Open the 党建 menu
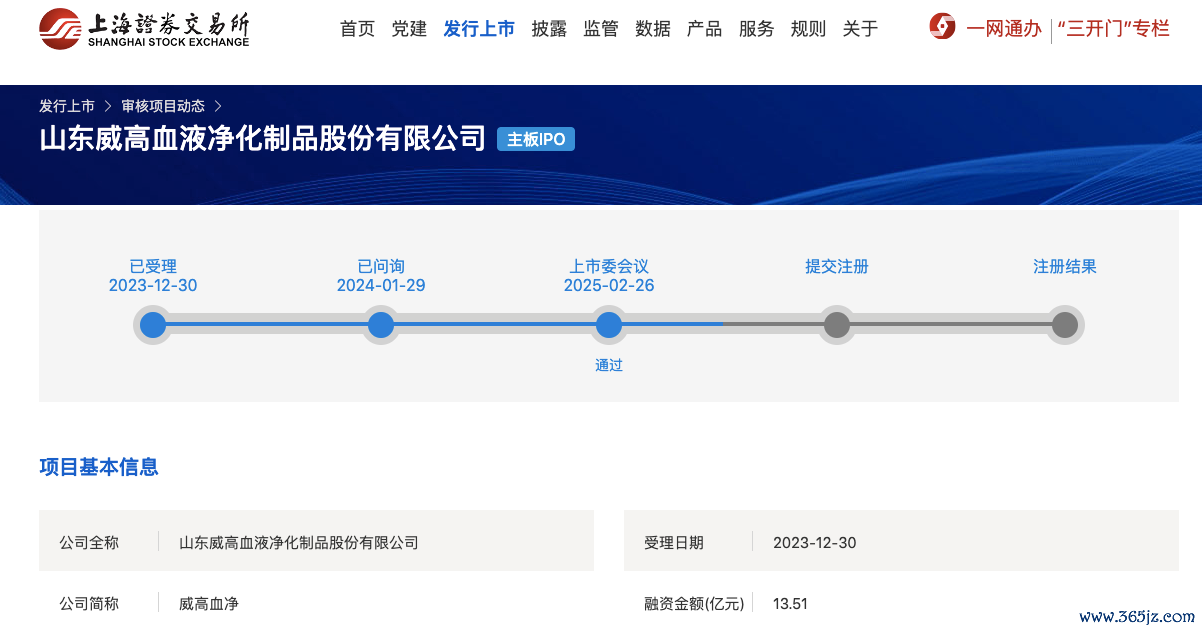Image resolution: width=1202 pixels, height=632 pixels. [x=409, y=29]
